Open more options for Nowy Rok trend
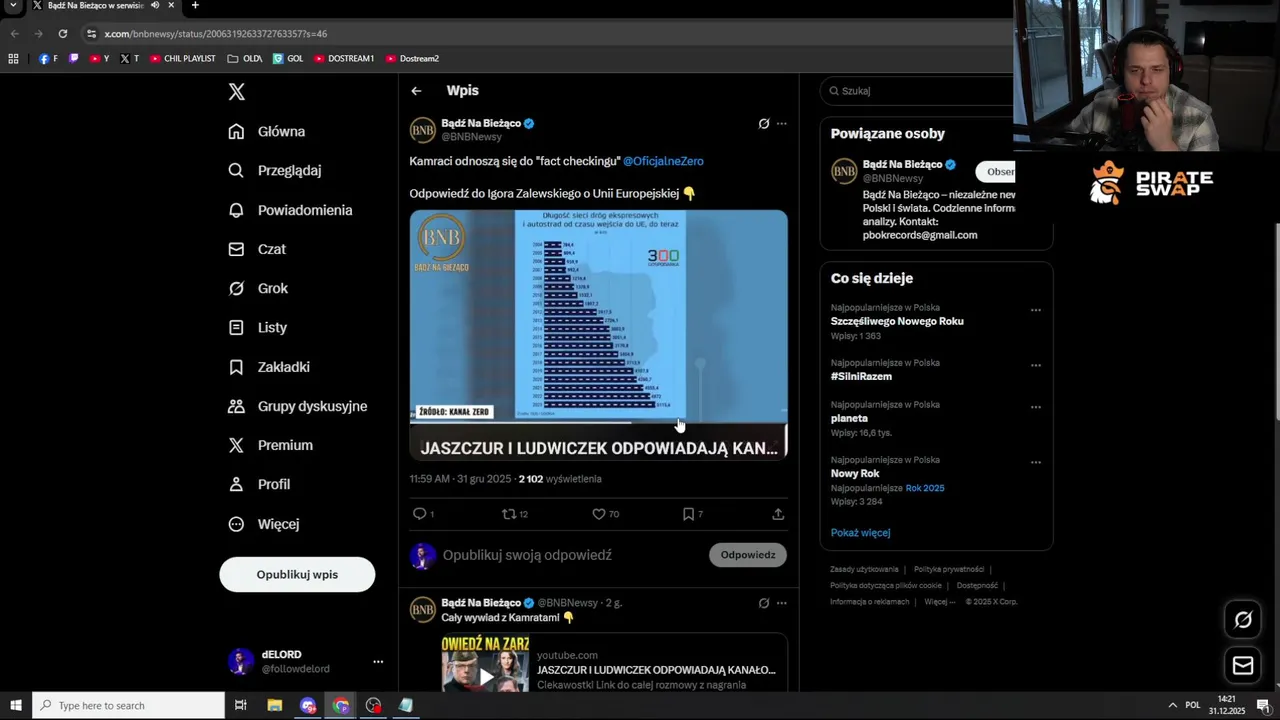Screen dimensions: 1280x720 click(x=1036, y=462)
